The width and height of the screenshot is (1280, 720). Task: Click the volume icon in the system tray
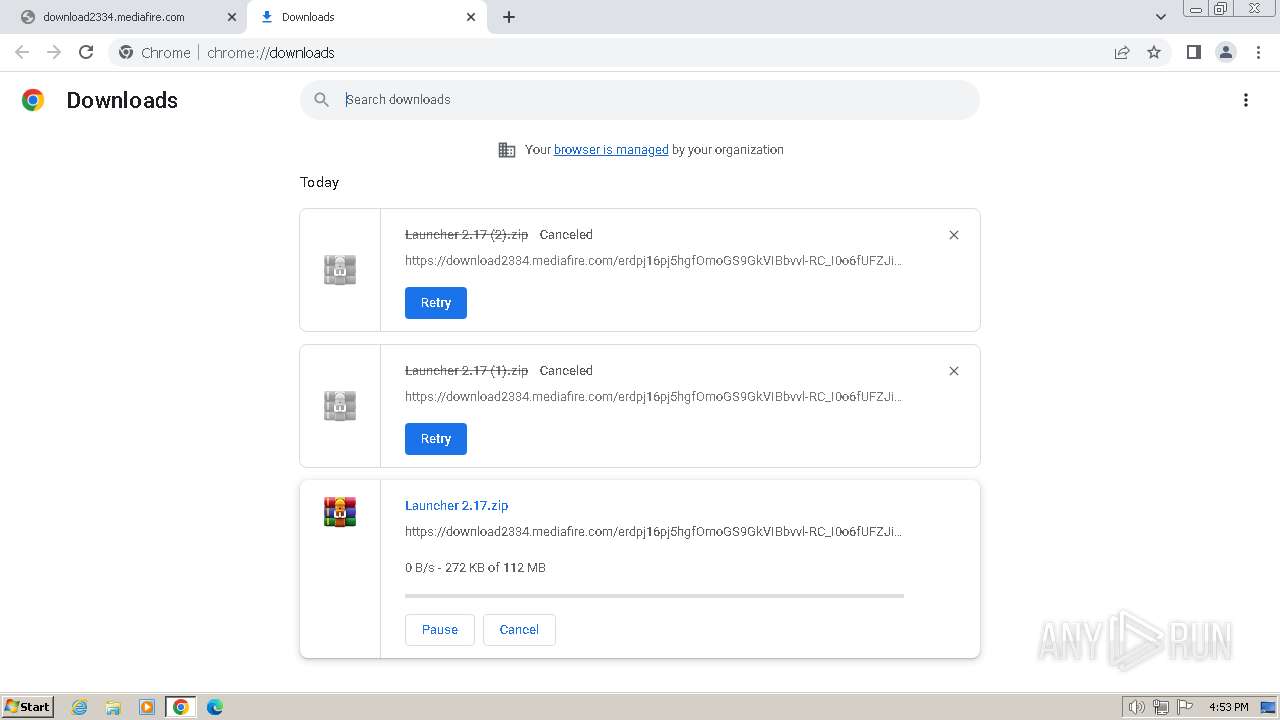tap(1136, 707)
